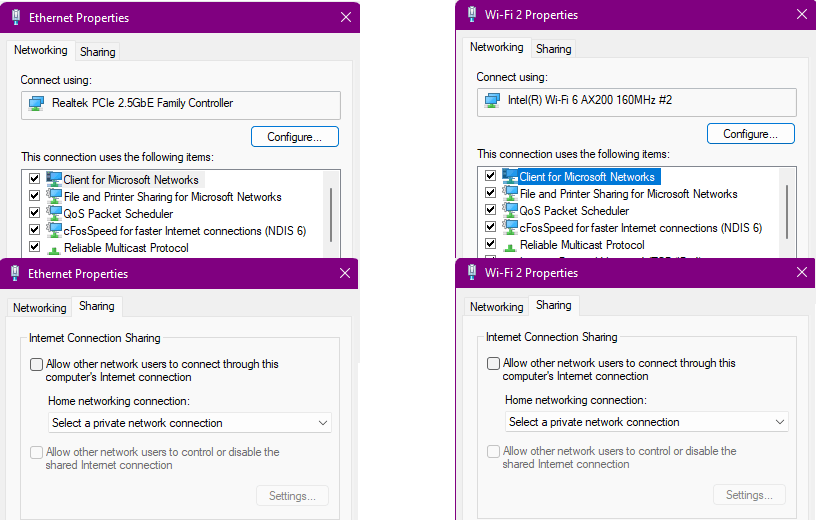Click Configure button in Ethernet Properties
This screenshot has width=816, height=520.
click(x=295, y=137)
